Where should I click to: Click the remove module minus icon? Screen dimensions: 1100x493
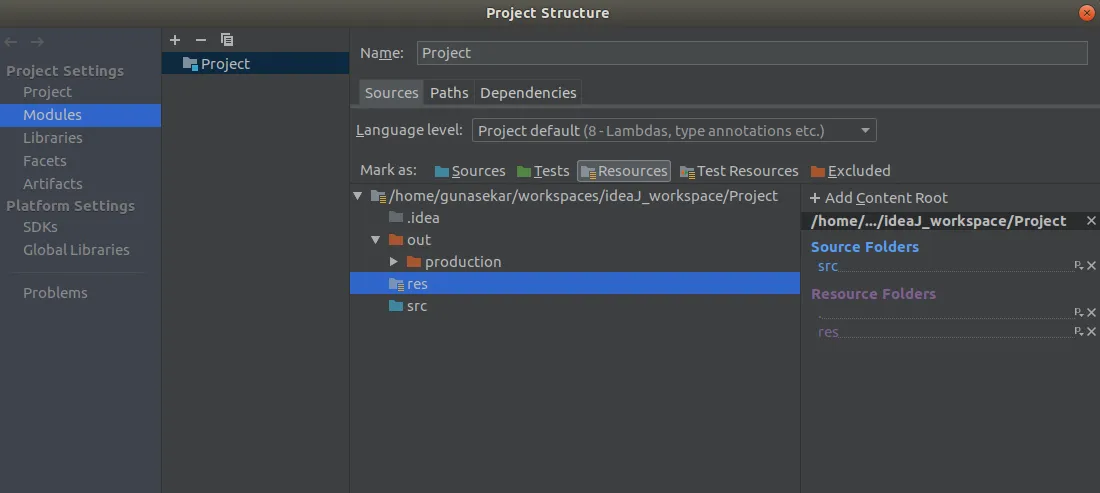click(200, 40)
